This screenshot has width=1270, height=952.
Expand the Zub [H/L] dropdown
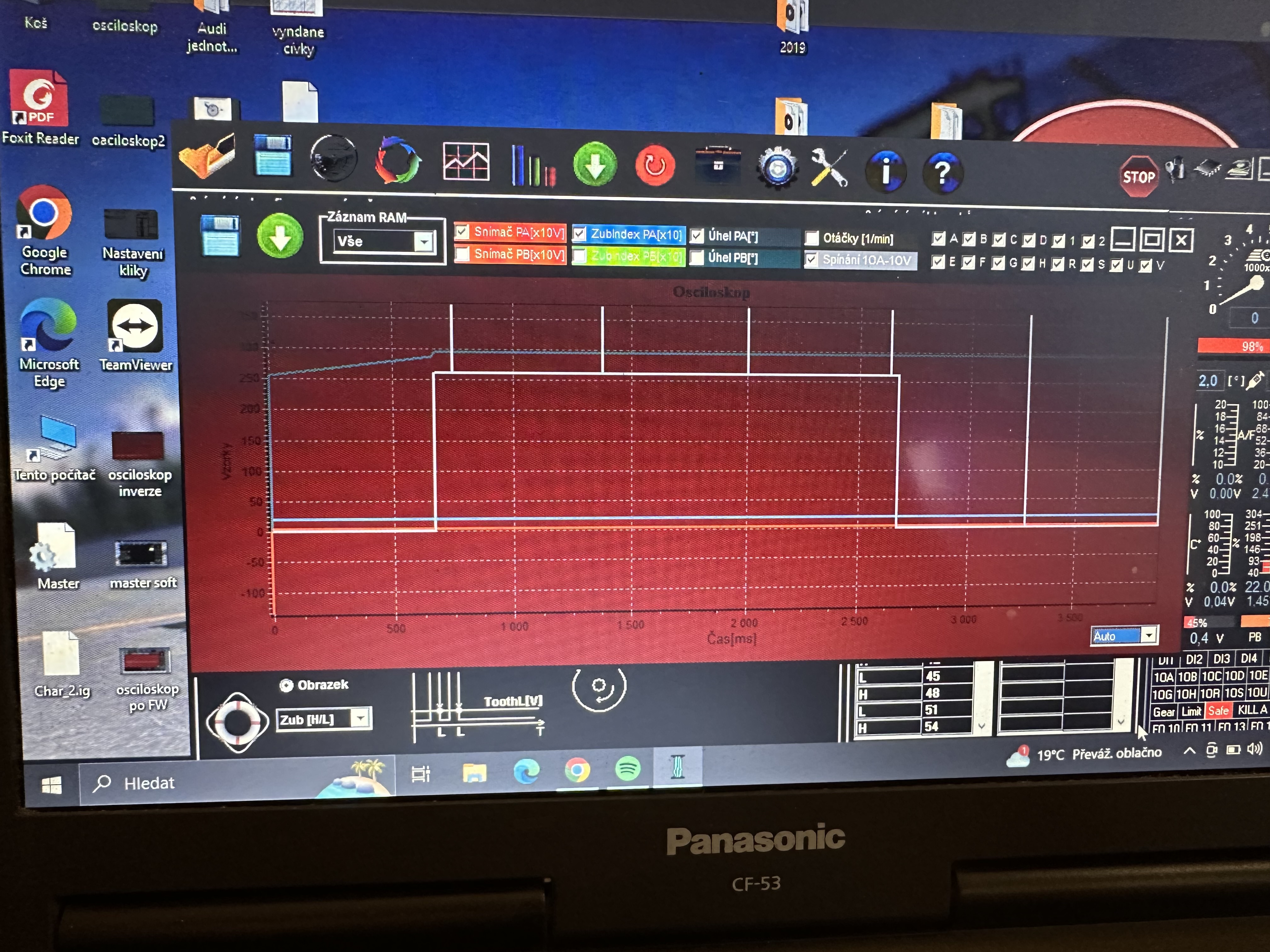click(x=361, y=718)
